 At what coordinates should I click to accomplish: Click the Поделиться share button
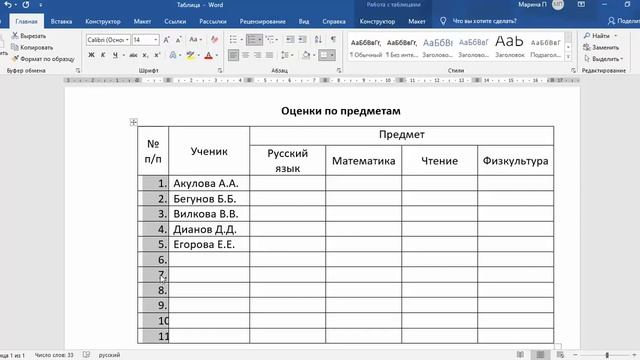pyautogui.click(x=624, y=21)
